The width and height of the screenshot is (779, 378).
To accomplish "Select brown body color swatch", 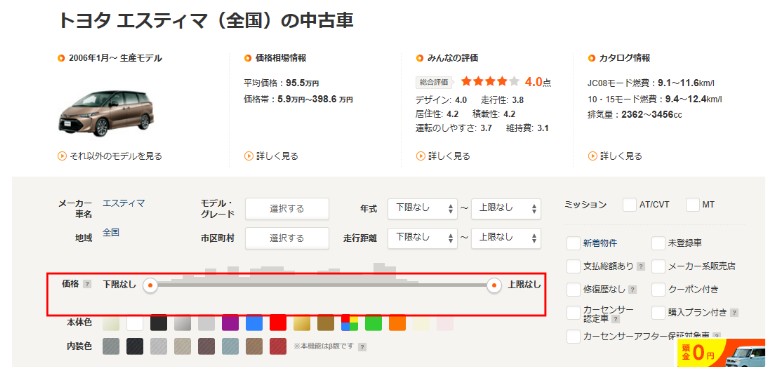I will [325, 322].
